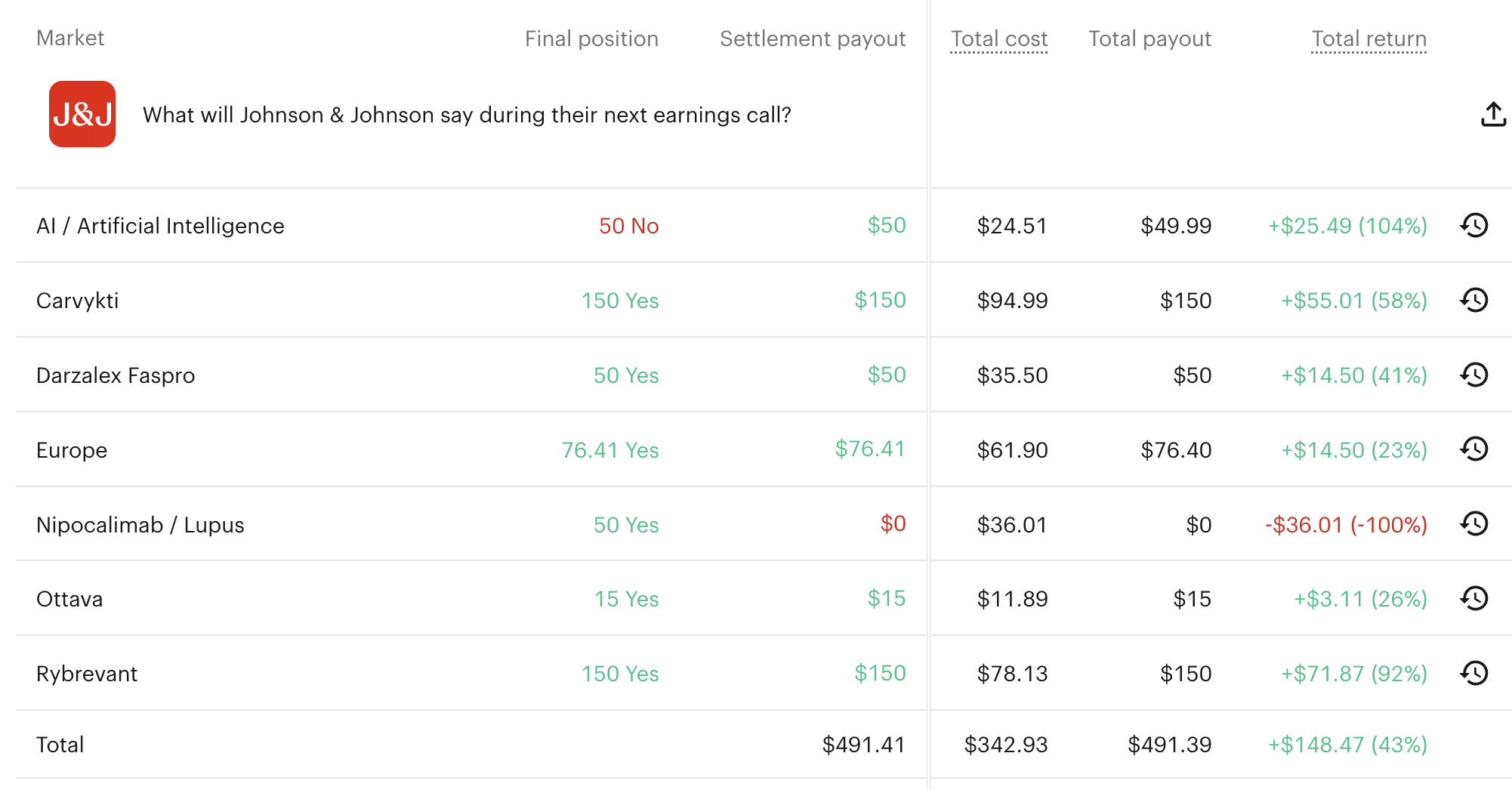Open the Johnson & Johnson earnings call market question
This screenshot has height=790, width=1512.
pyautogui.click(x=467, y=115)
